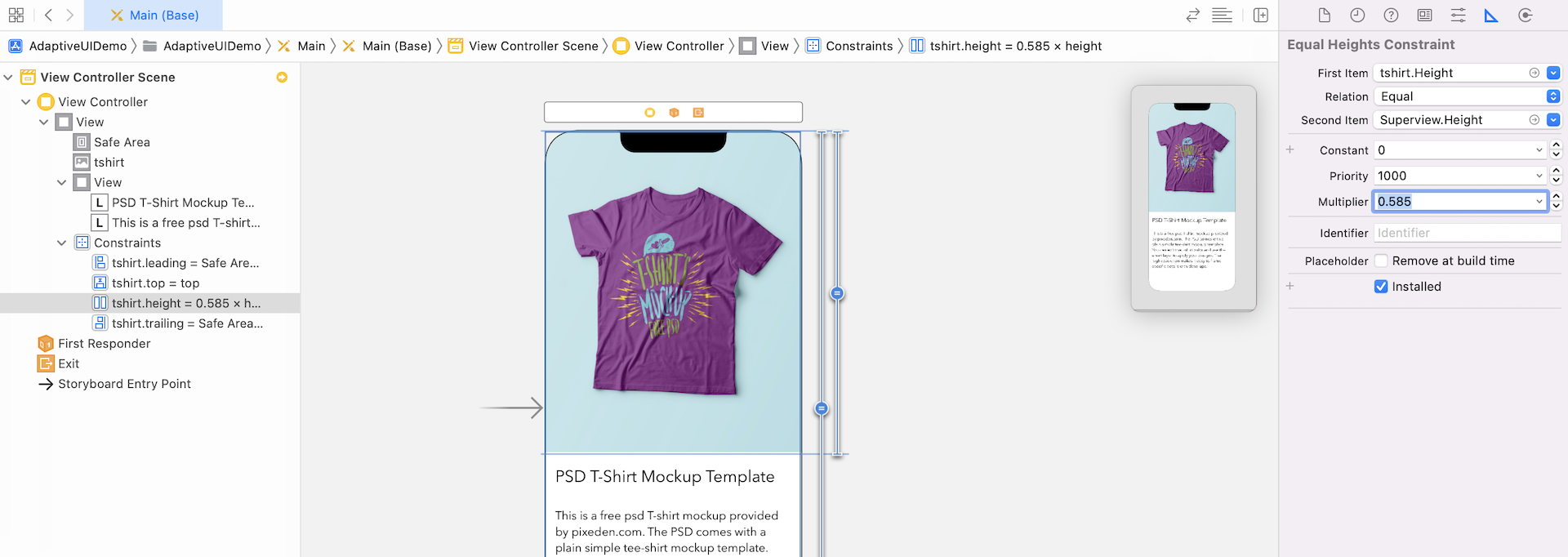The image size is (1568, 557).
Task: Click the Identifier text field
Action: pyautogui.click(x=1467, y=233)
